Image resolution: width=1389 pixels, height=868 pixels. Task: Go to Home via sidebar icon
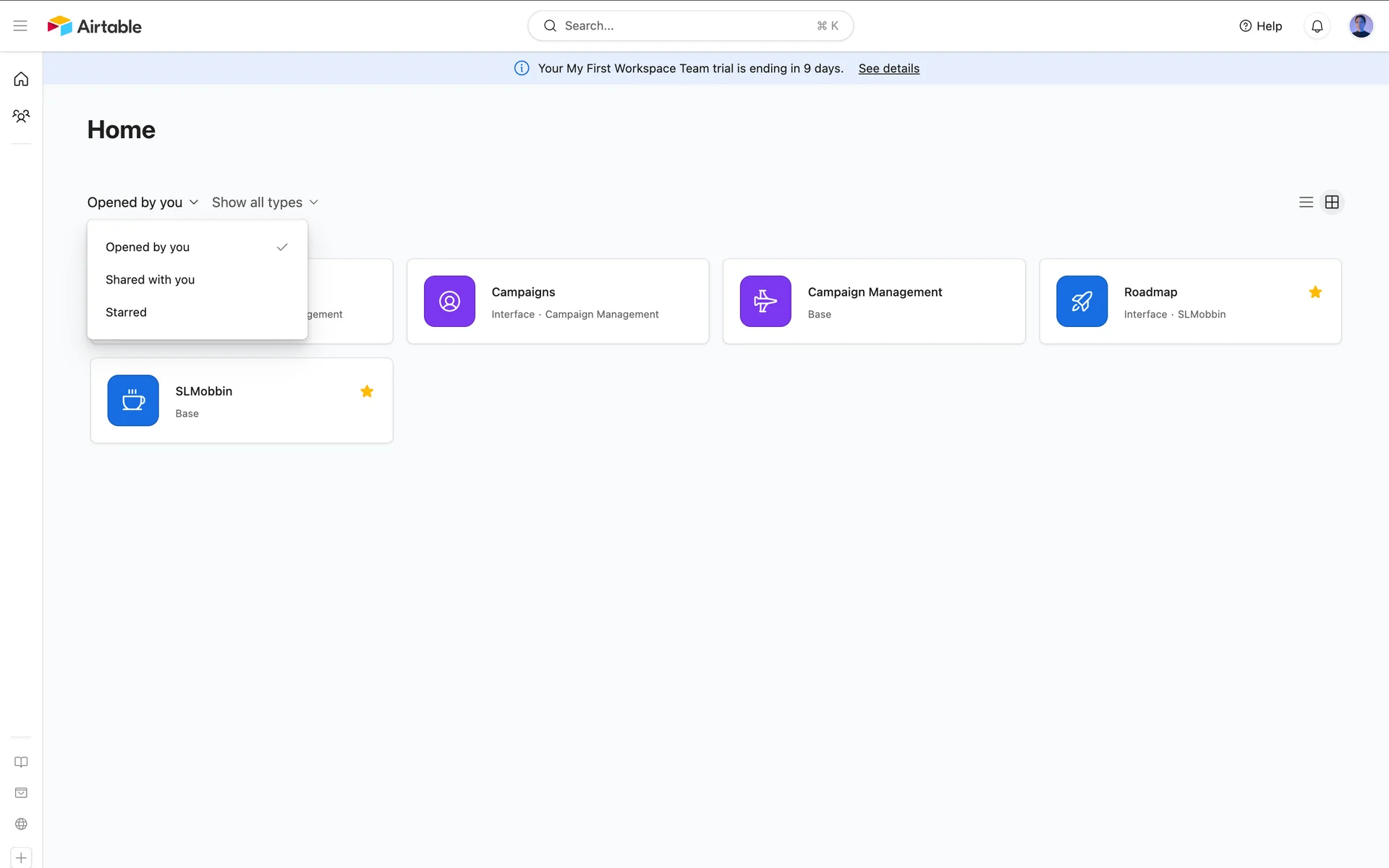pos(21,80)
